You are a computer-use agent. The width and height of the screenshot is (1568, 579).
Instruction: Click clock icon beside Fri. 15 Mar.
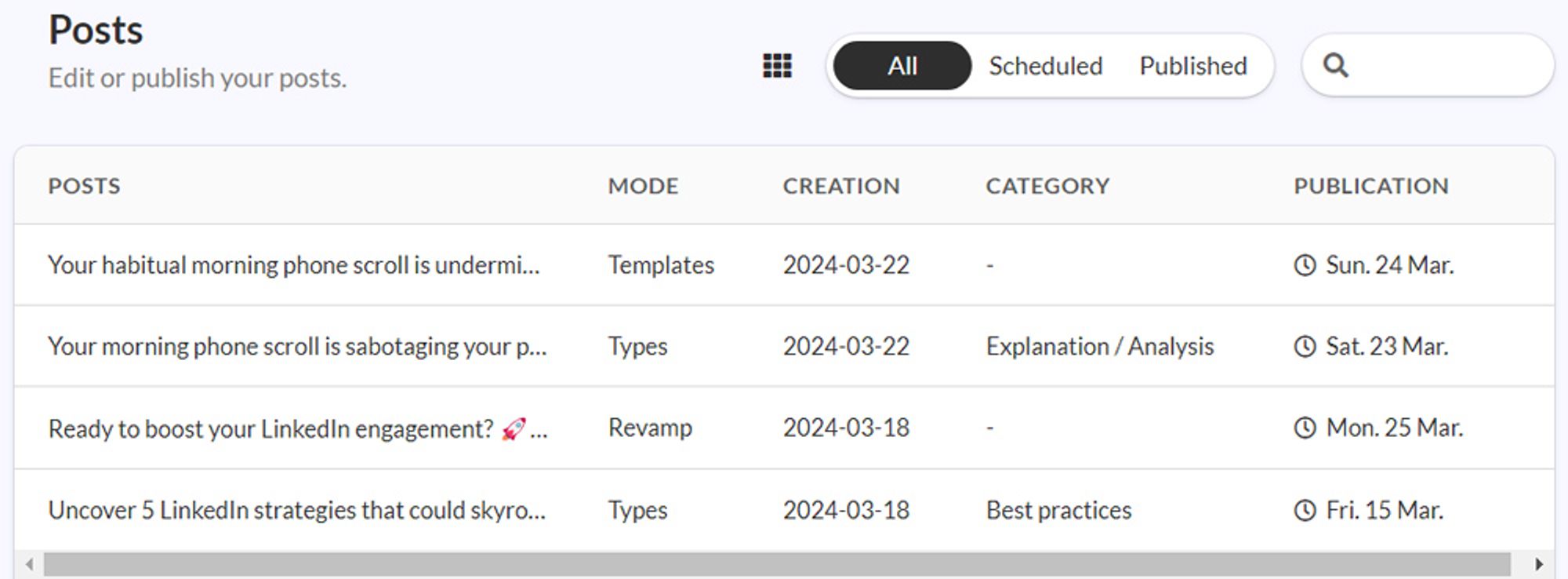coord(1305,510)
